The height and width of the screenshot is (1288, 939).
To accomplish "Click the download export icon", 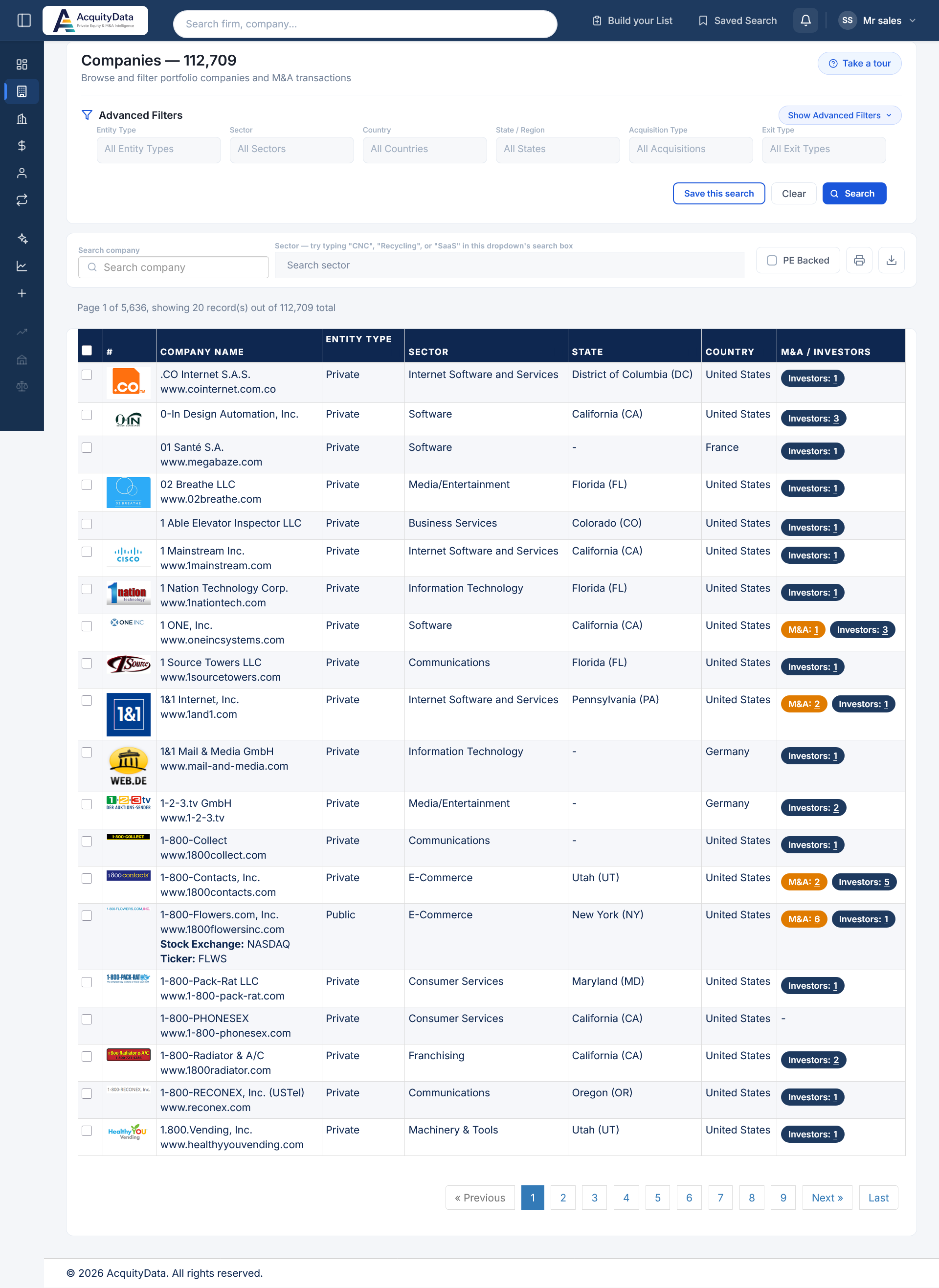I will pyautogui.click(x=891, y=260).
